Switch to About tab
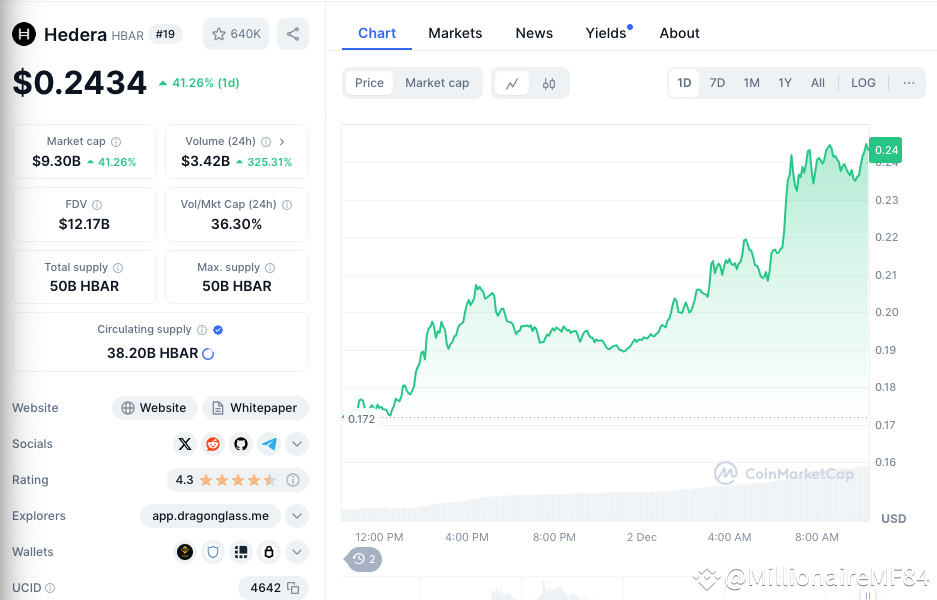937x600 pixels. coord(679,33)
